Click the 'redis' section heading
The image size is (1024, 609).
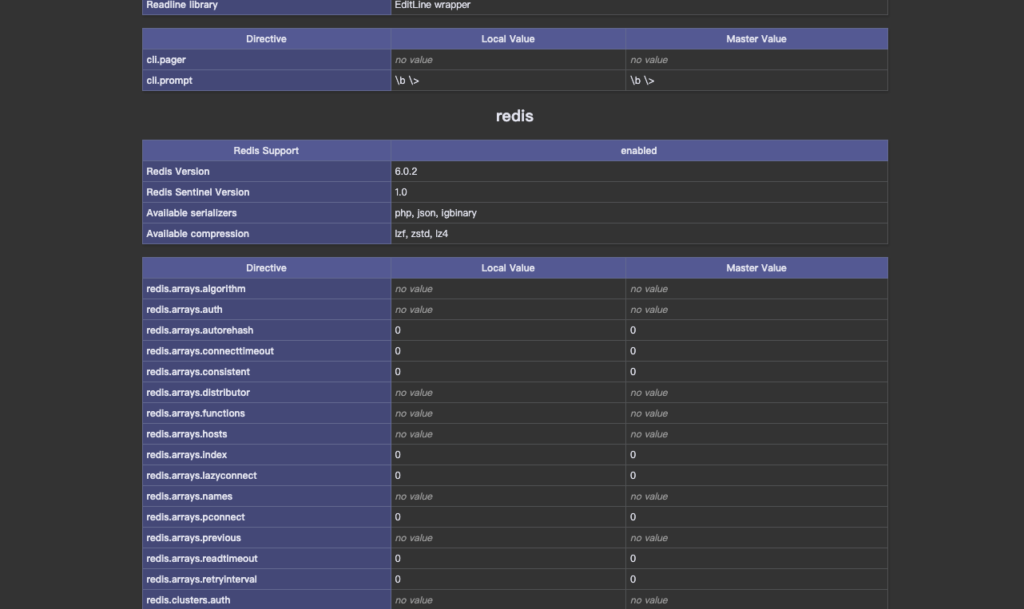point(514,116)
